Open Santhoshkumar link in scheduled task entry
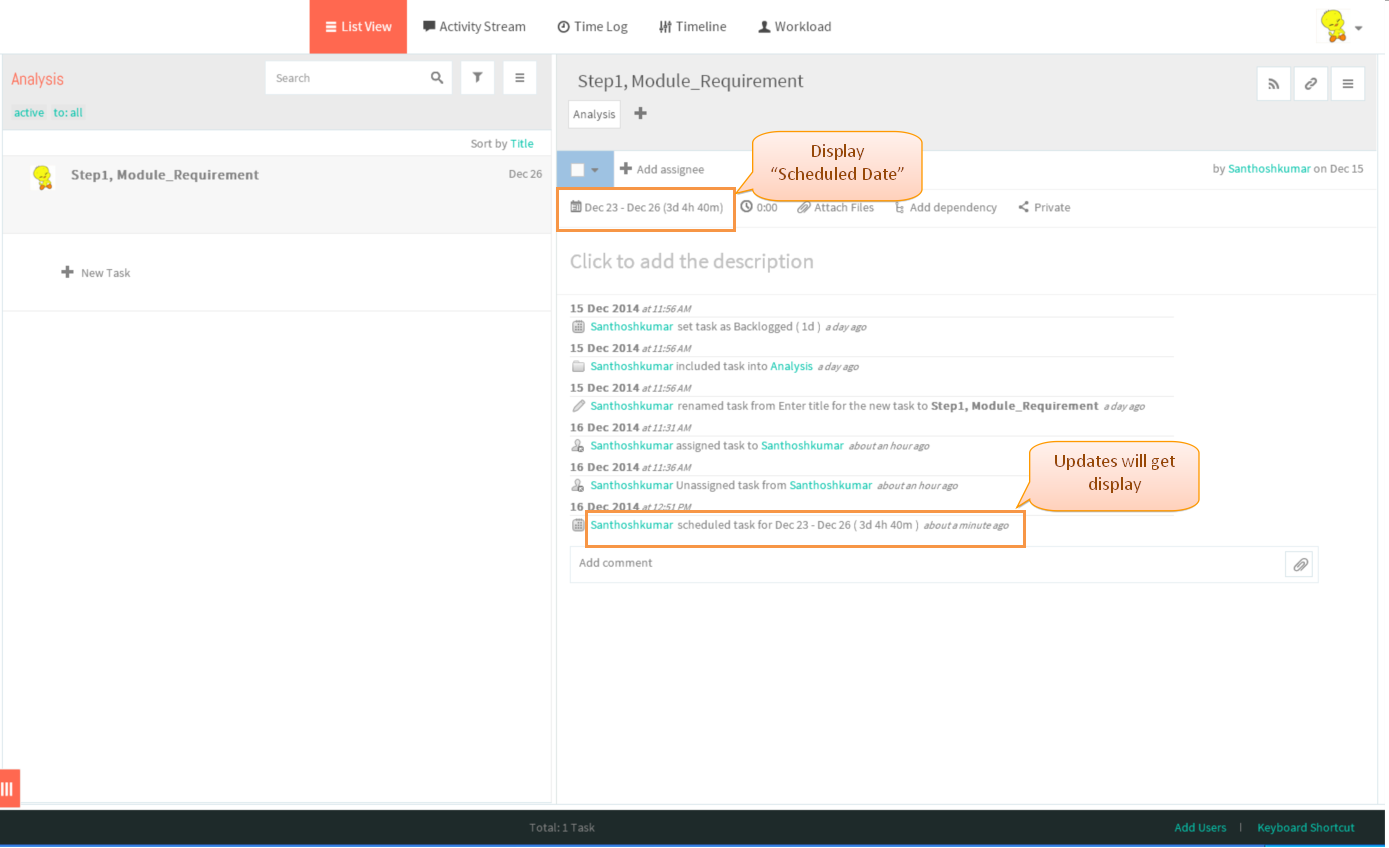 click(x=632, y=525)
